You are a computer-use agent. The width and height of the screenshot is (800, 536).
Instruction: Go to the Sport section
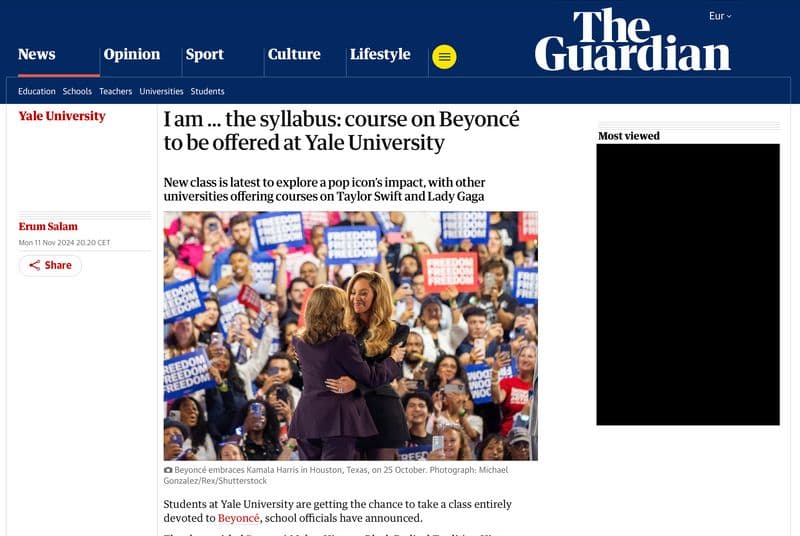point(205,54)
